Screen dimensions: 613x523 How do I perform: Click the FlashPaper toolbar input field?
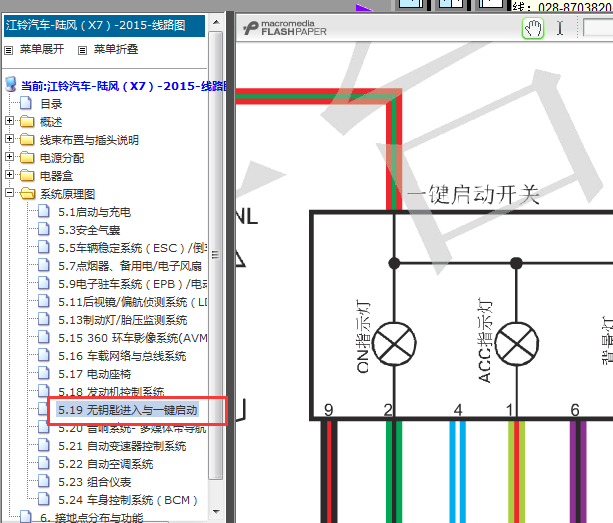click(598, 28)
